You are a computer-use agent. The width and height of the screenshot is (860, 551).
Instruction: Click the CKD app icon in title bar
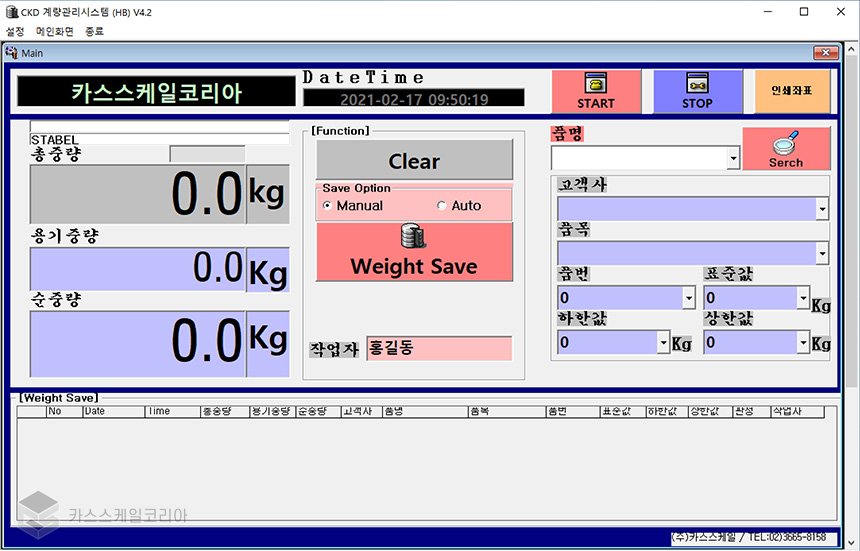click(10, 12)
